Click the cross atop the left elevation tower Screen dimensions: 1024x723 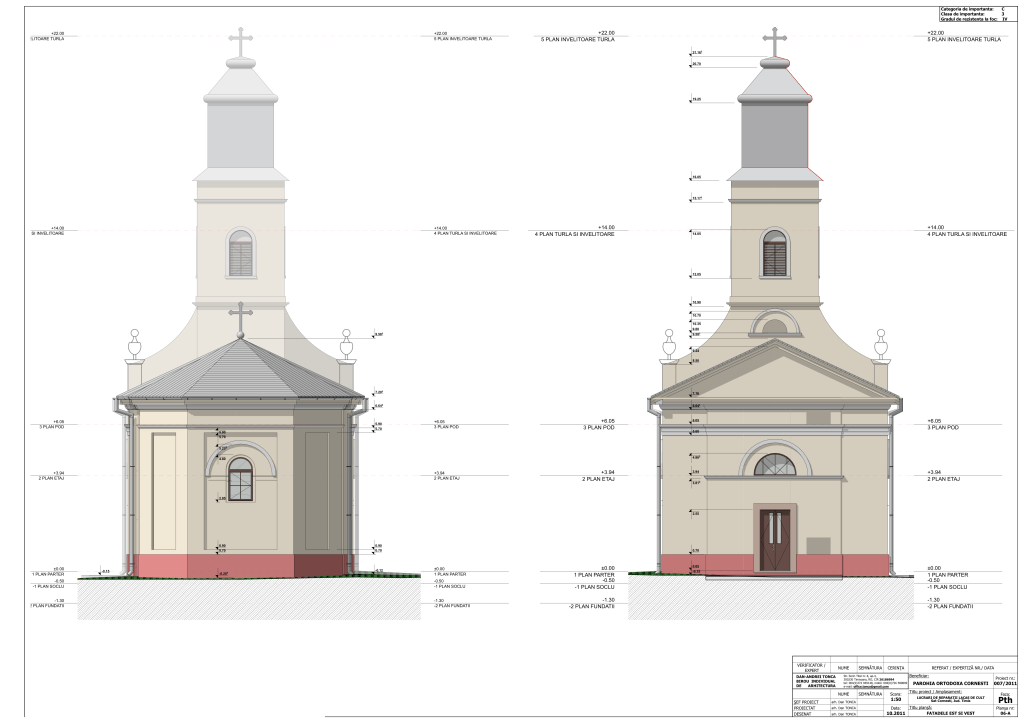(240, 42)
